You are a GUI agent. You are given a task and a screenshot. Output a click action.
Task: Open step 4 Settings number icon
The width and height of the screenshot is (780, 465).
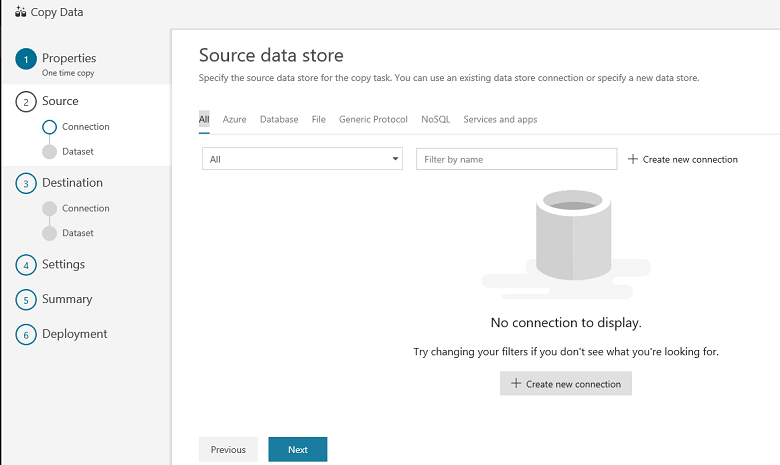[x=25, y=265]
